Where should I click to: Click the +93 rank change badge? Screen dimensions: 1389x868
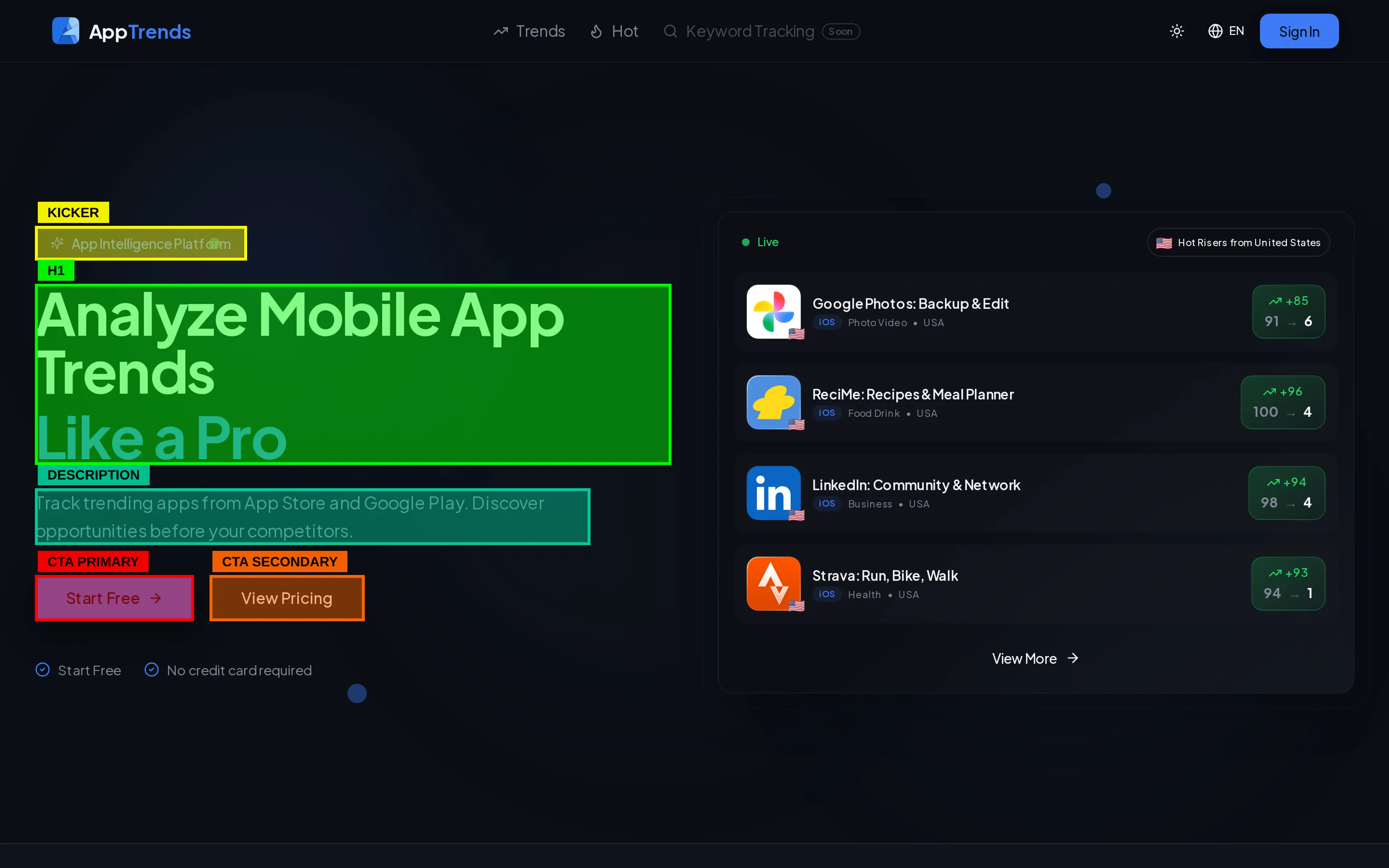(x=1288, y=584)
